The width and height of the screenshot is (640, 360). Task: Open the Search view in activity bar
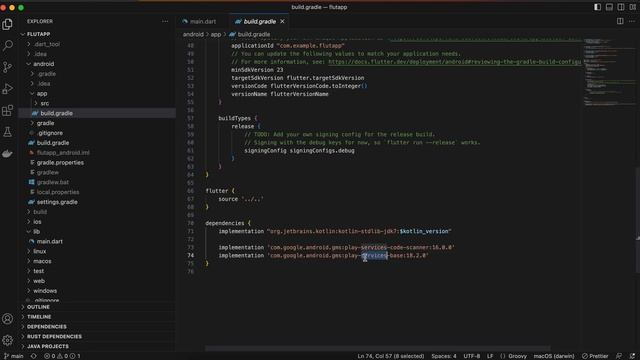coord(7,46)
